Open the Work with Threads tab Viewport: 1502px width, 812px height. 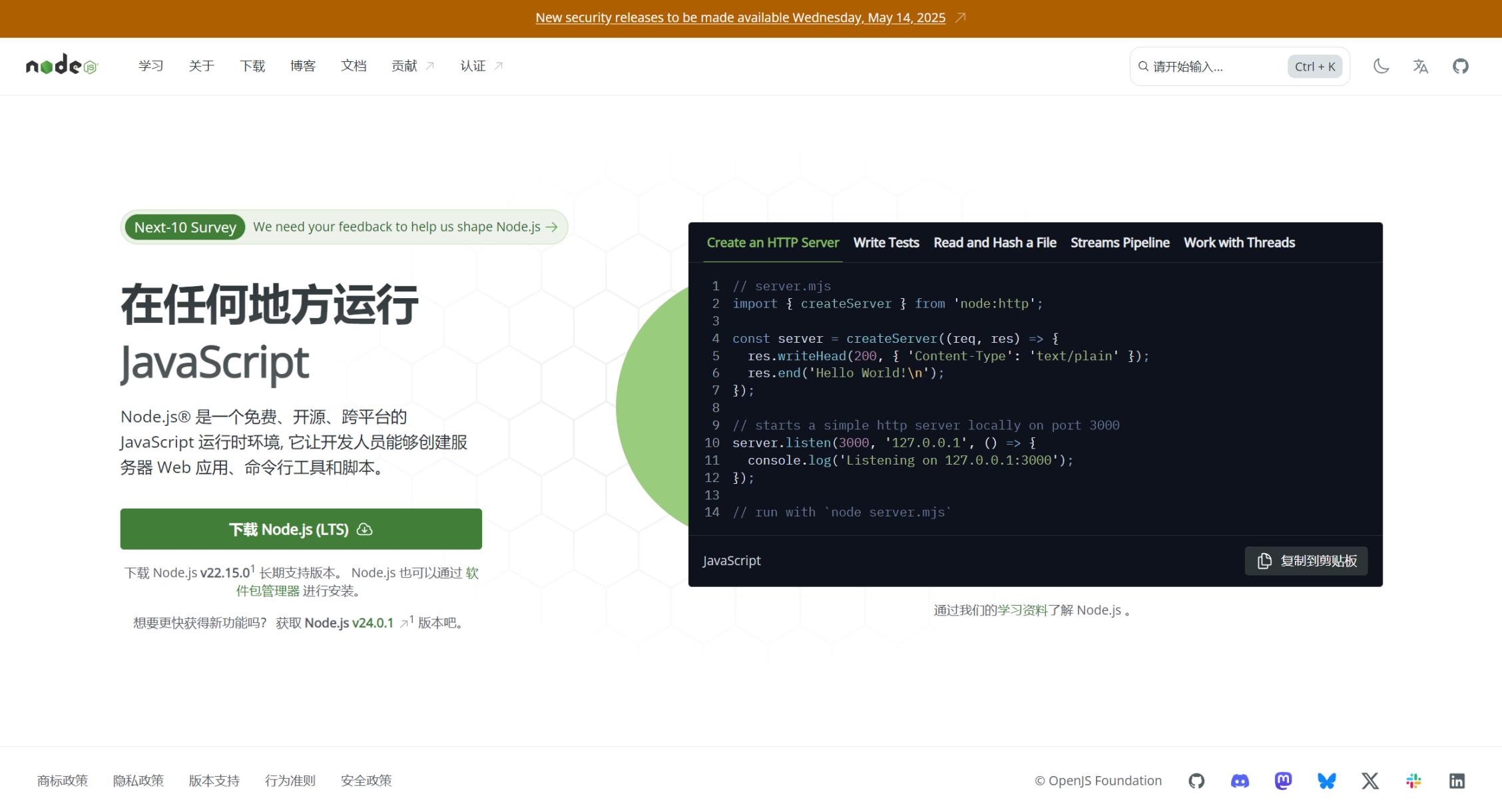[x=1238, y=243]
